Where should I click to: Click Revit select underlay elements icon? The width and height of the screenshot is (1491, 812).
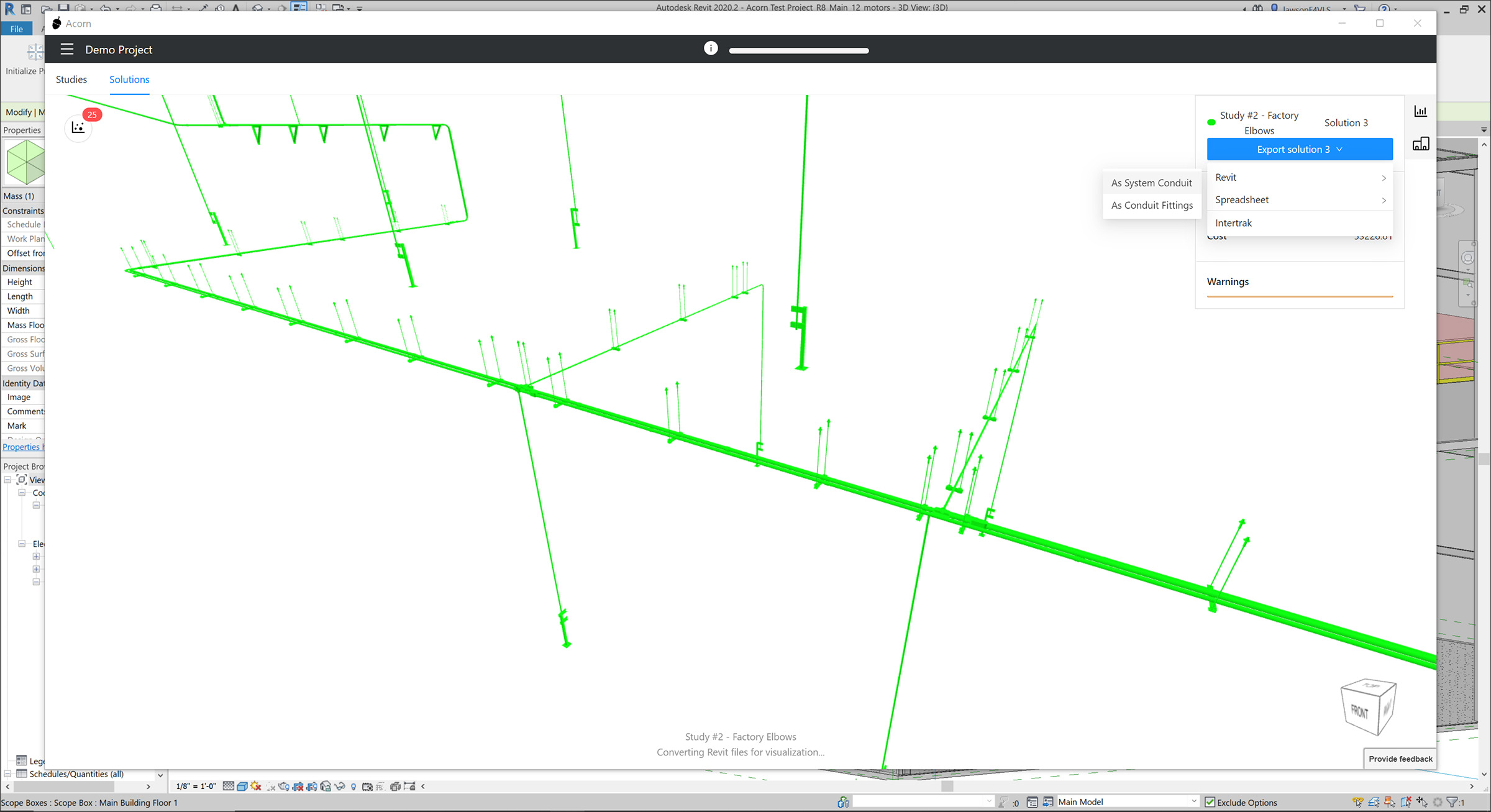[x=1374, y=802]
